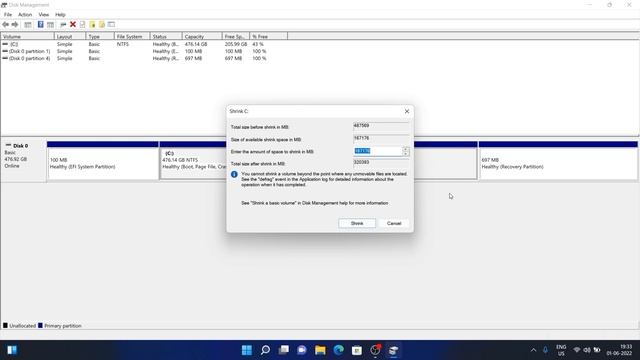Toggle the Show/Hide Console Tree toolbar icon
This screenshot has height=360, width=640.
tap(28, 24)
